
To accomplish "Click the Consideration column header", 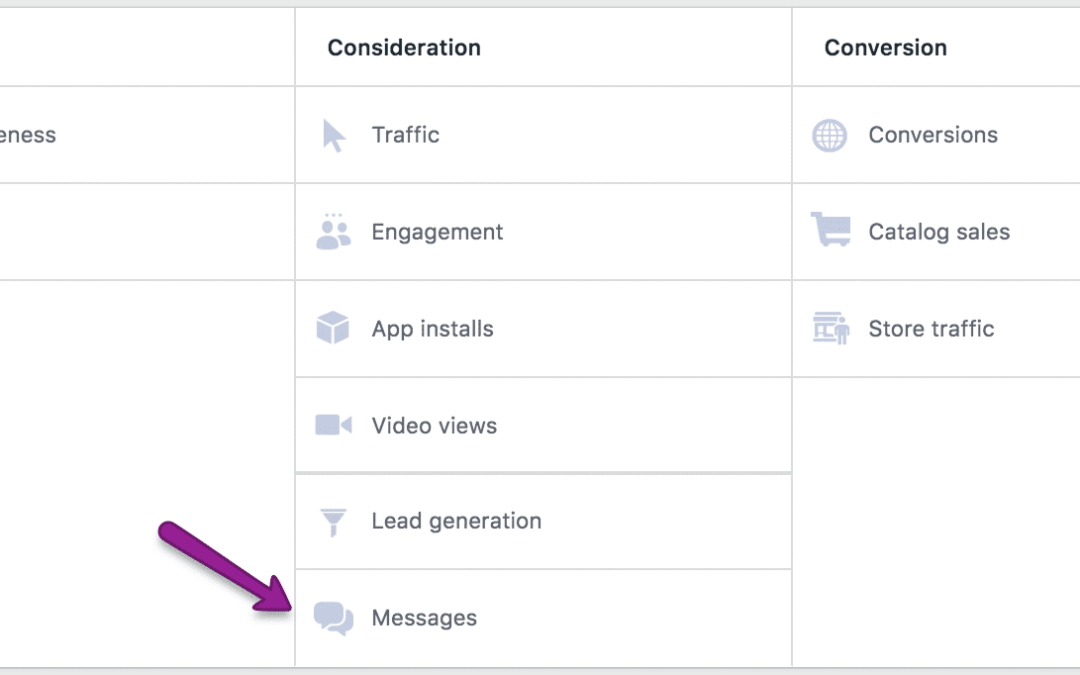I will click(x=404, y=48).
